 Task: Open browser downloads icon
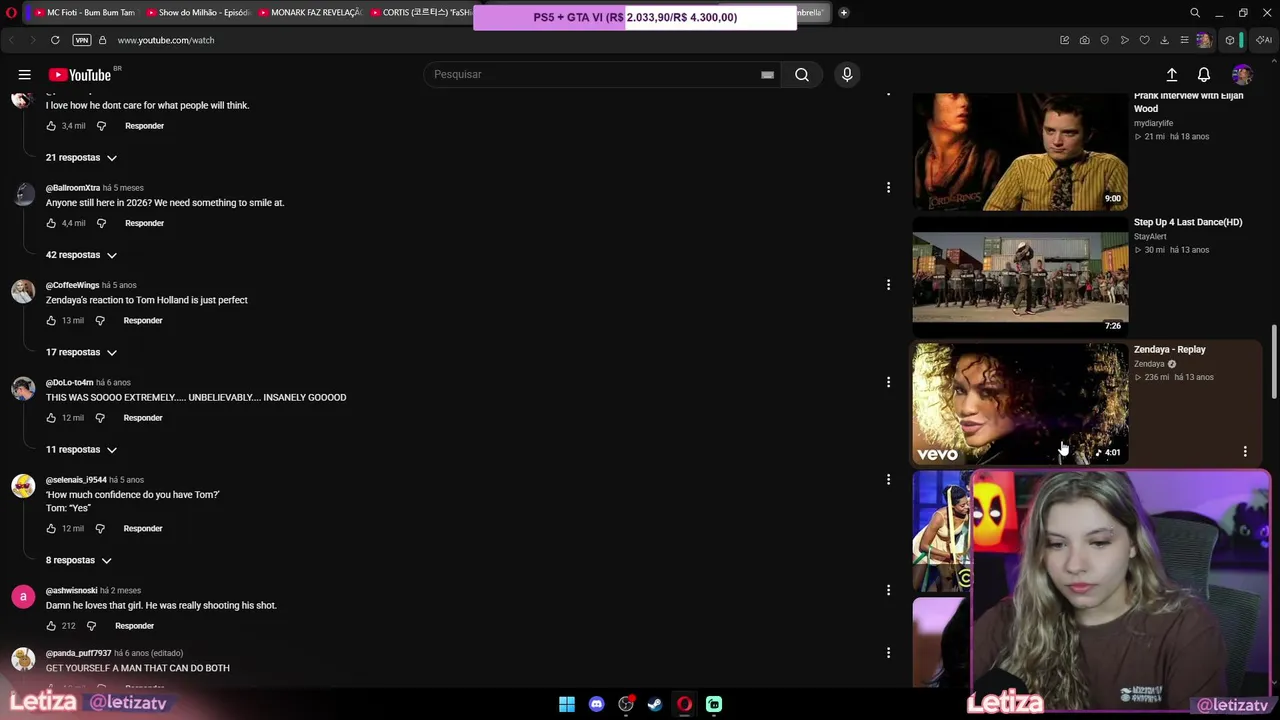click(x=1164, y=40)
